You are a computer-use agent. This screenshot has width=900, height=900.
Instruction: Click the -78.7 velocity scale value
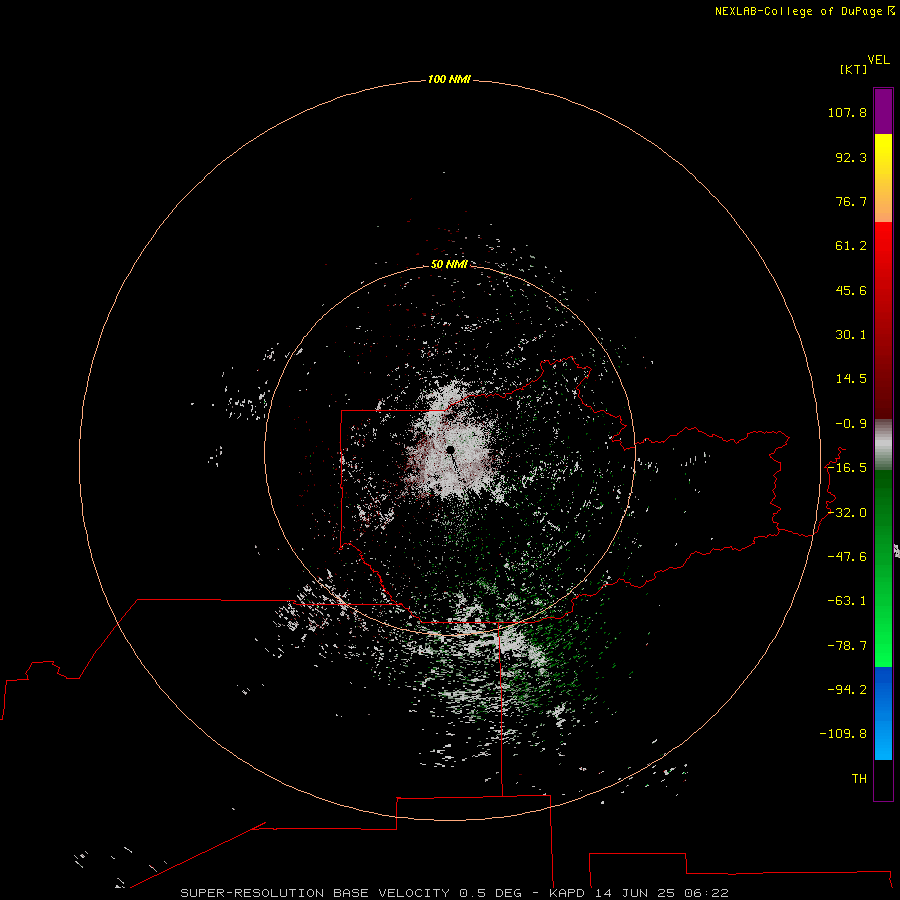[847, 646]
